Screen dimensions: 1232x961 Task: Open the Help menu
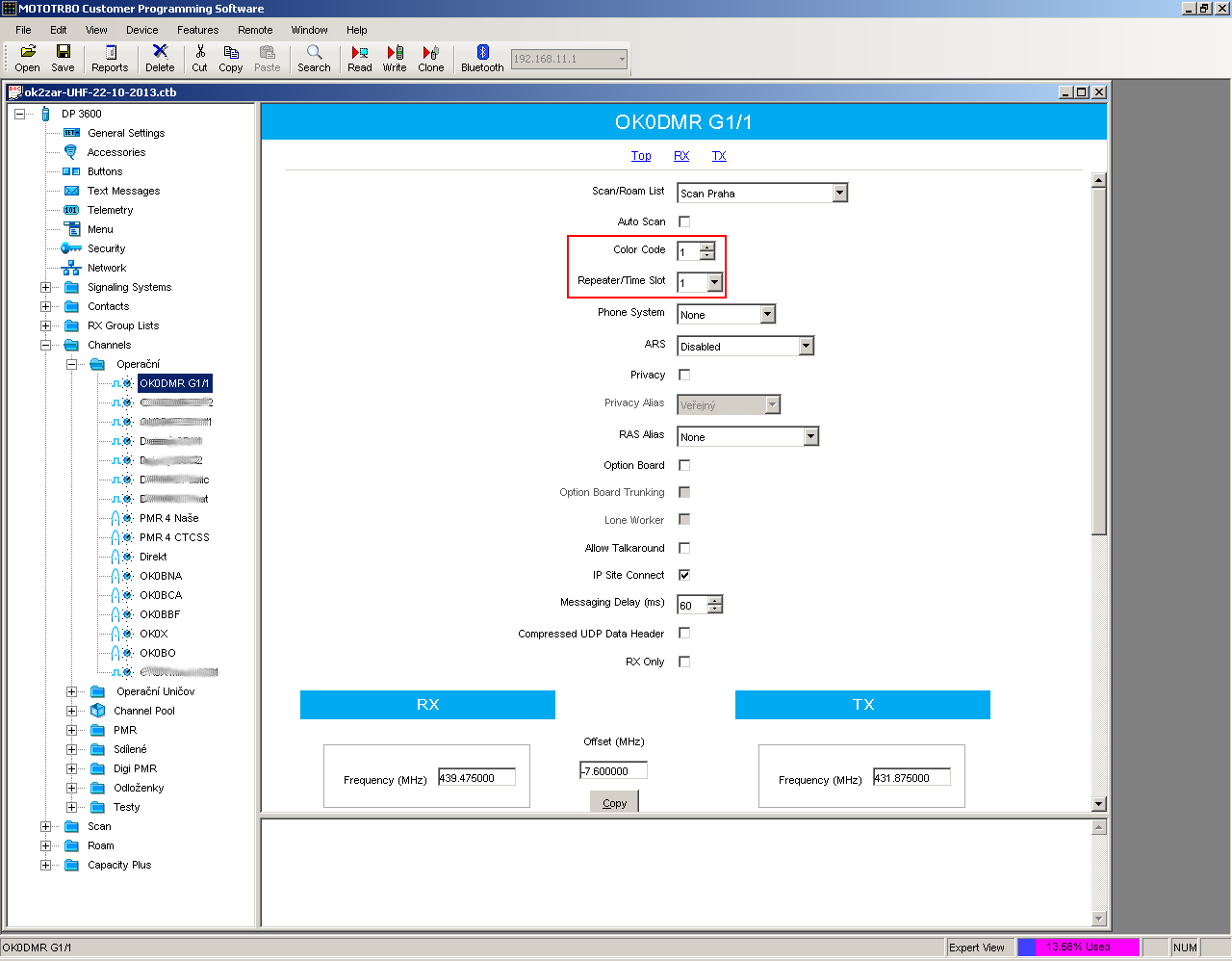(357, 30)
